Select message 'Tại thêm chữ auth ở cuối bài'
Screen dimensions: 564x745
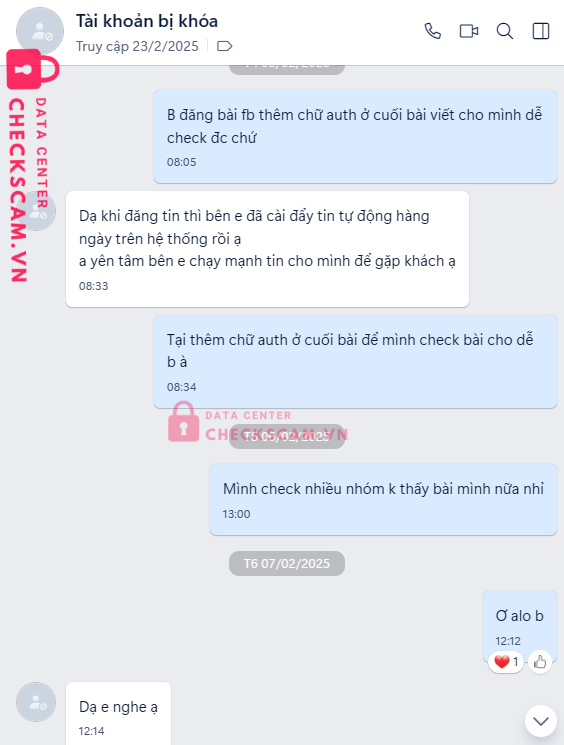click(x=355, y=361)
